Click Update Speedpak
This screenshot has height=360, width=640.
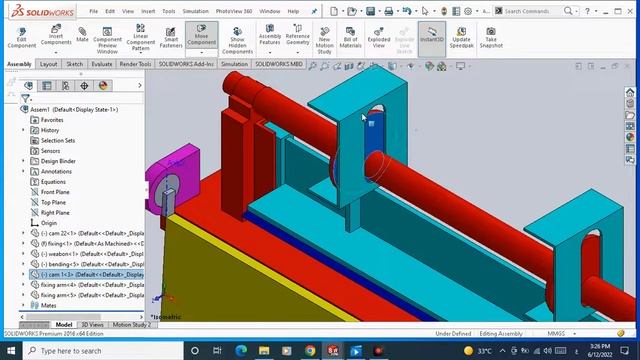click(461, 38)
